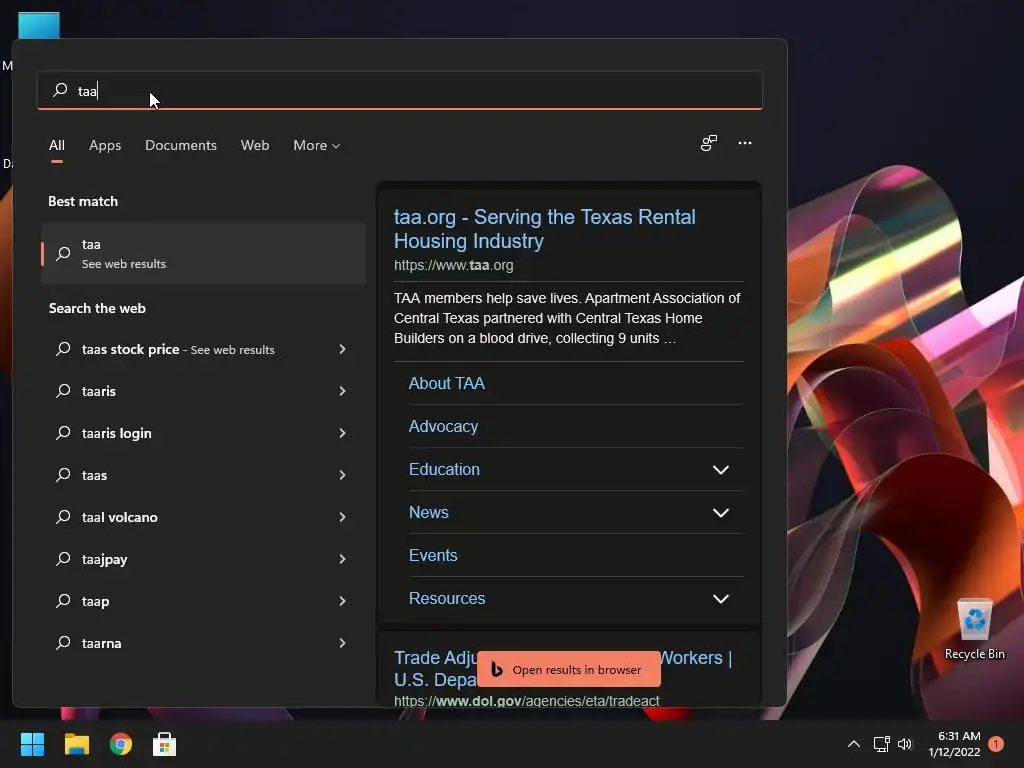The width and height of the screenshot is (1024, 768).
Task: Expand the Education chevron
Action: 720,470
